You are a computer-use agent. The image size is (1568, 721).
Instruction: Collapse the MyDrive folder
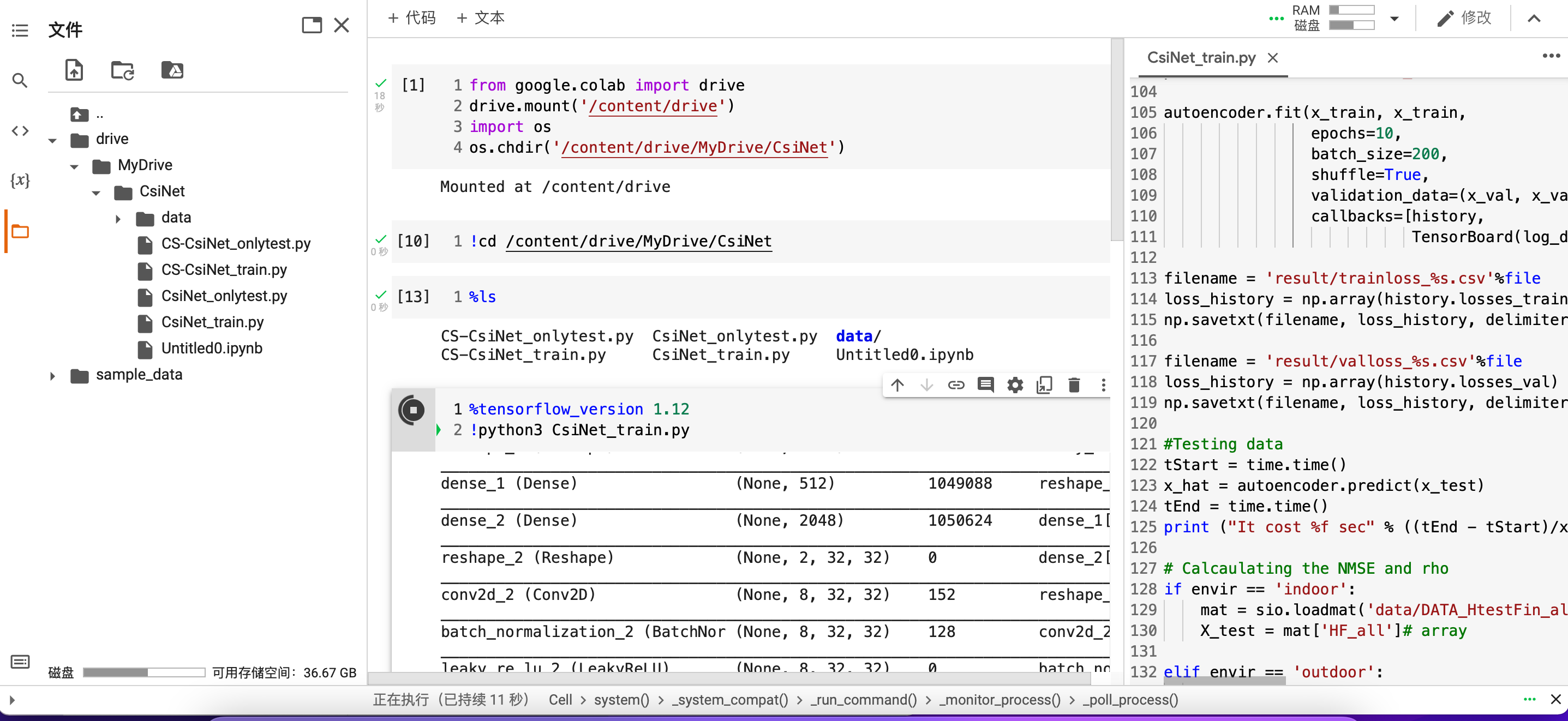click(x=74, y=166)
